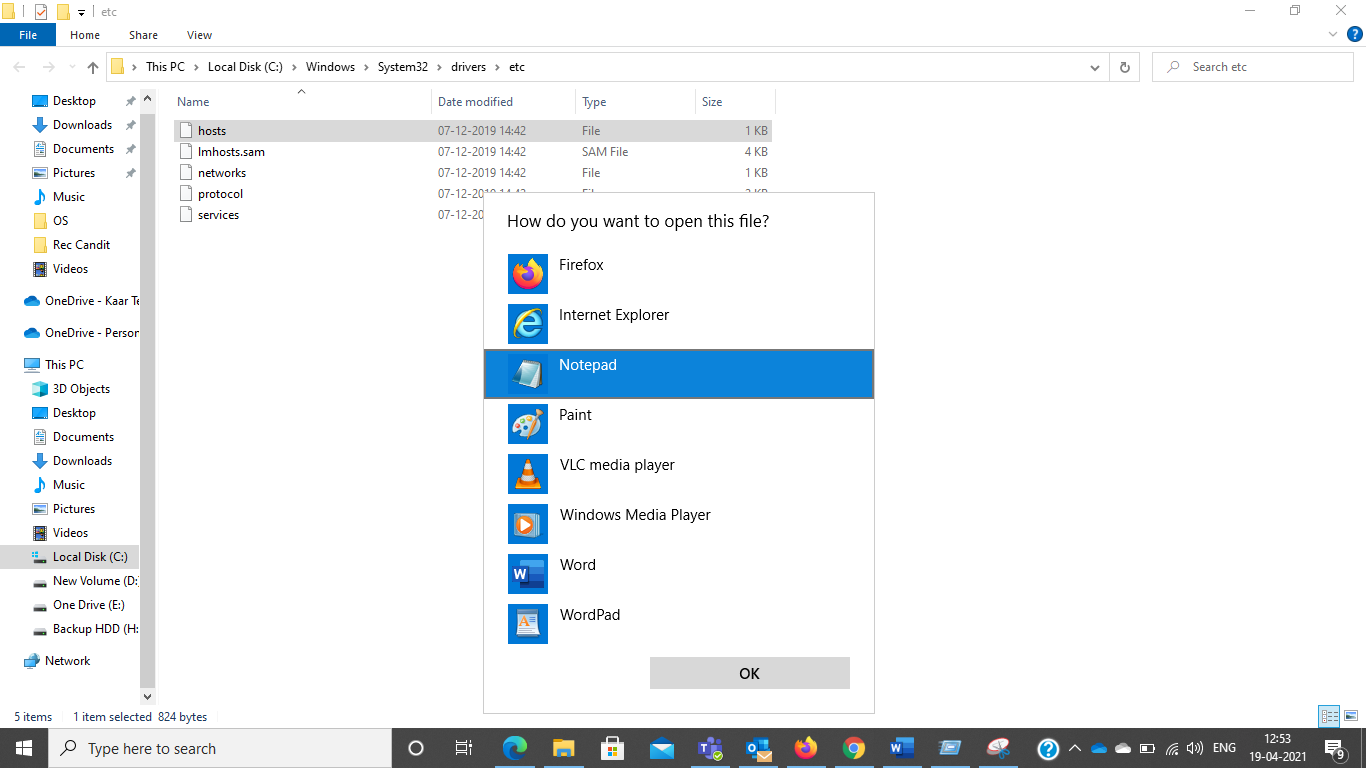Image resolution: width=1366 pixels, height=768 pixels.
Task: Click the navigation pane scroll-down arrow
Action: click(x=148, y=696)
